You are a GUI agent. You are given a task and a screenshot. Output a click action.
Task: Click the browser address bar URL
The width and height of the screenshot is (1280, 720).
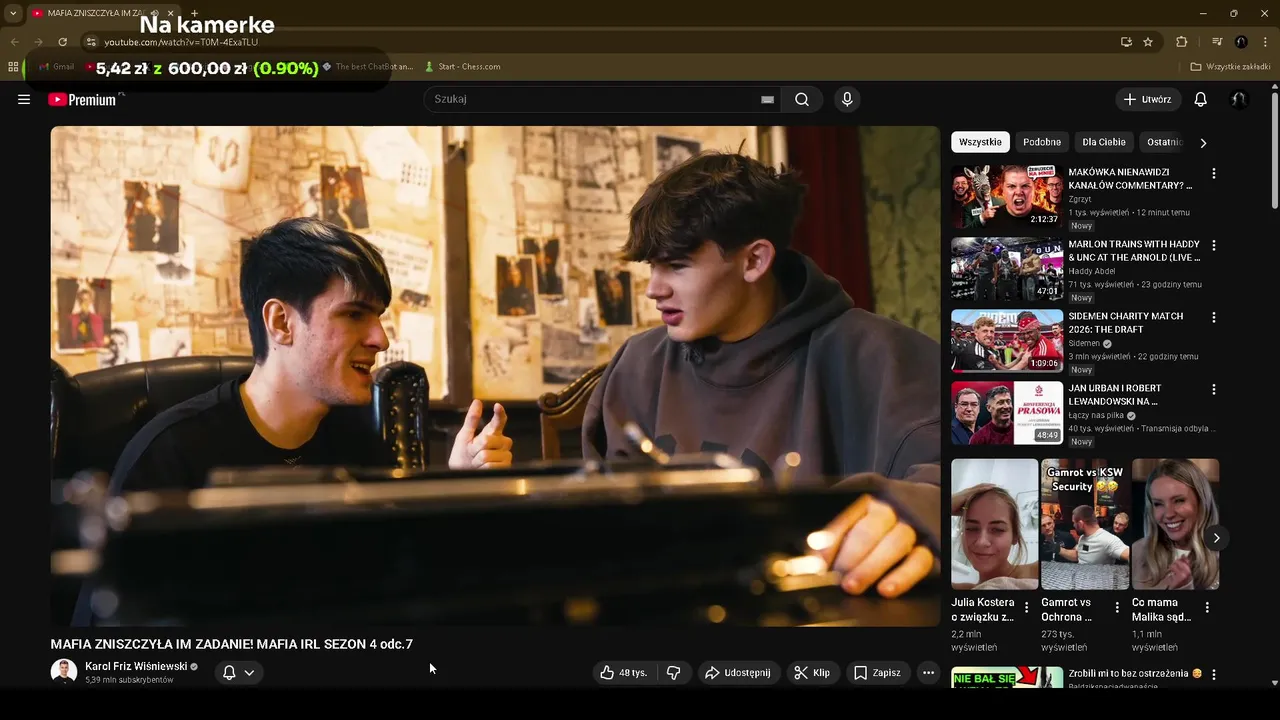click(x=181, y=42)
